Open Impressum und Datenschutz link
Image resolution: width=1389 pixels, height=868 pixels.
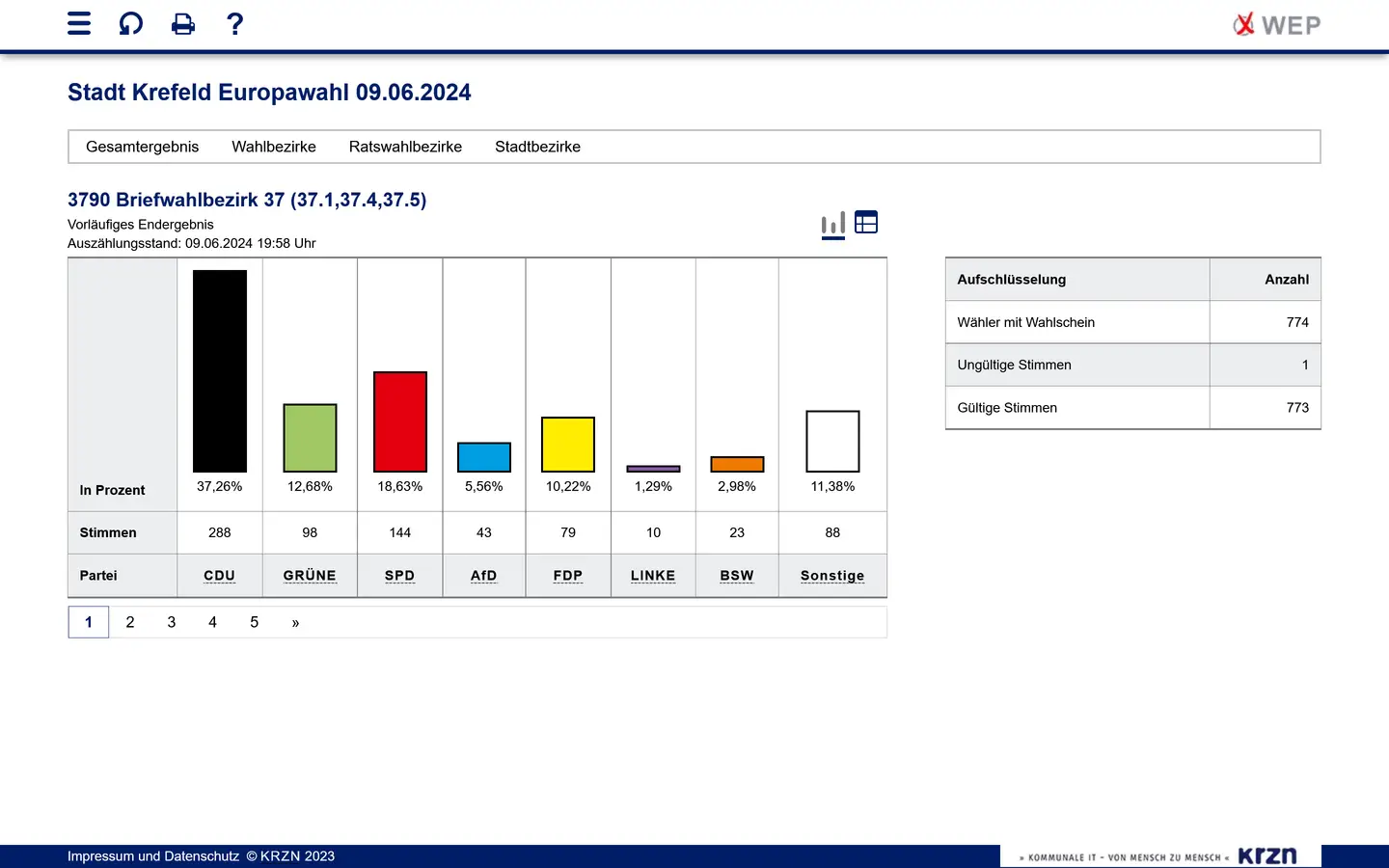153,855
